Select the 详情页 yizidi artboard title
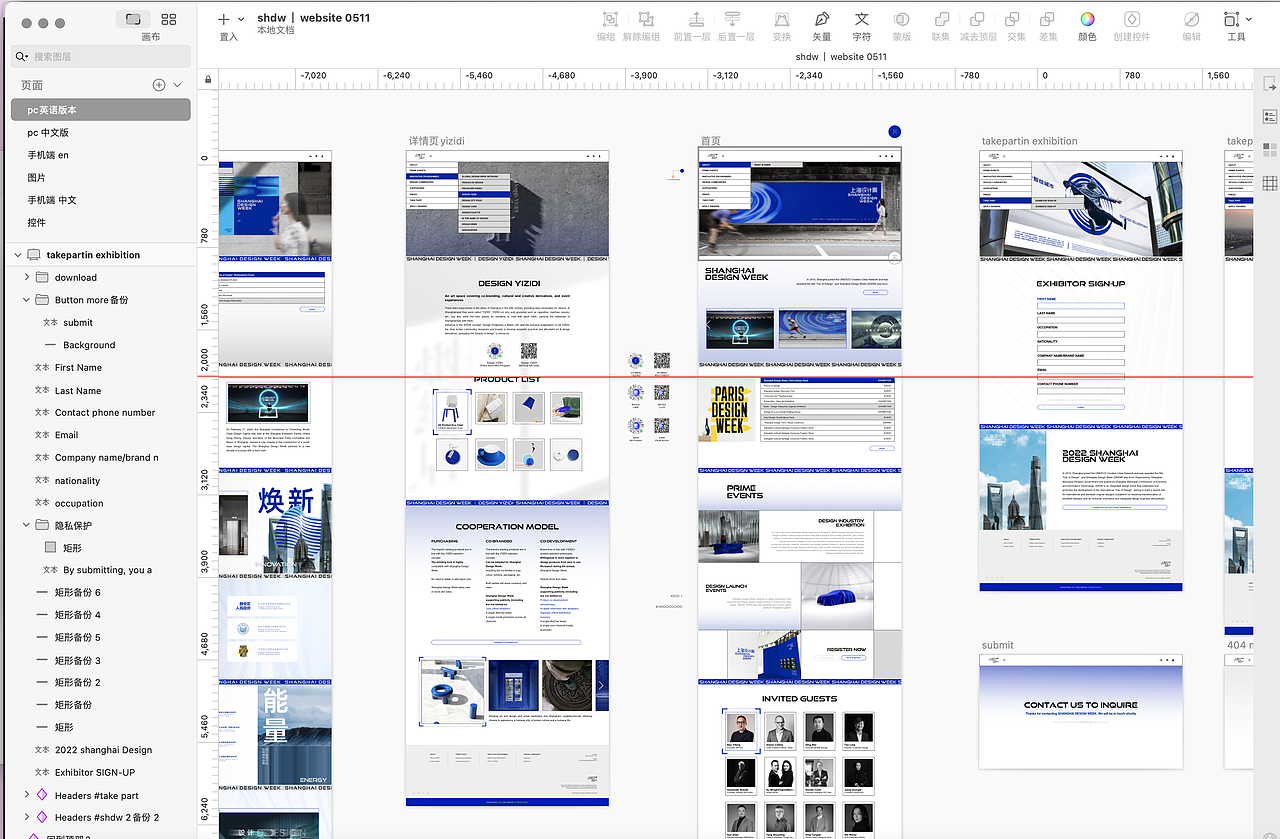The width and height of the screenshot is (1280, 839). (437, 141)
